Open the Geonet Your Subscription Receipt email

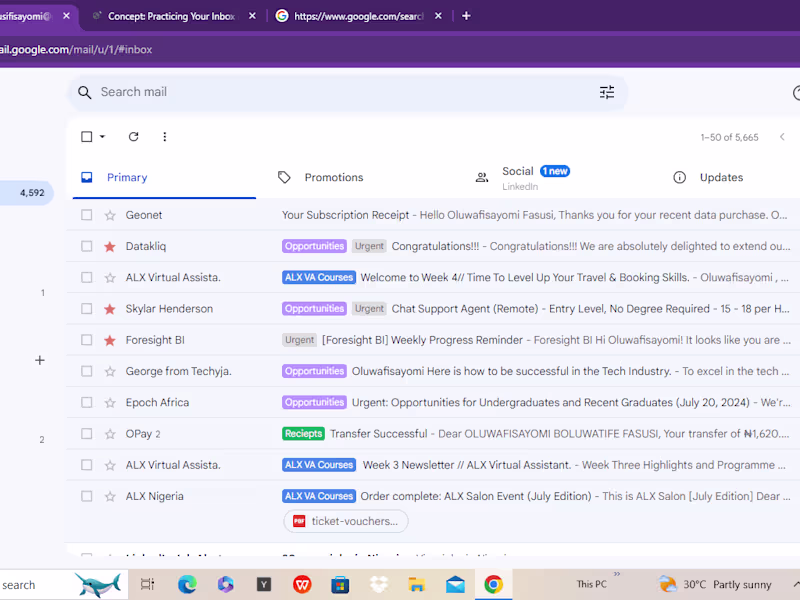pyautogui.click(x=433, y=215)
